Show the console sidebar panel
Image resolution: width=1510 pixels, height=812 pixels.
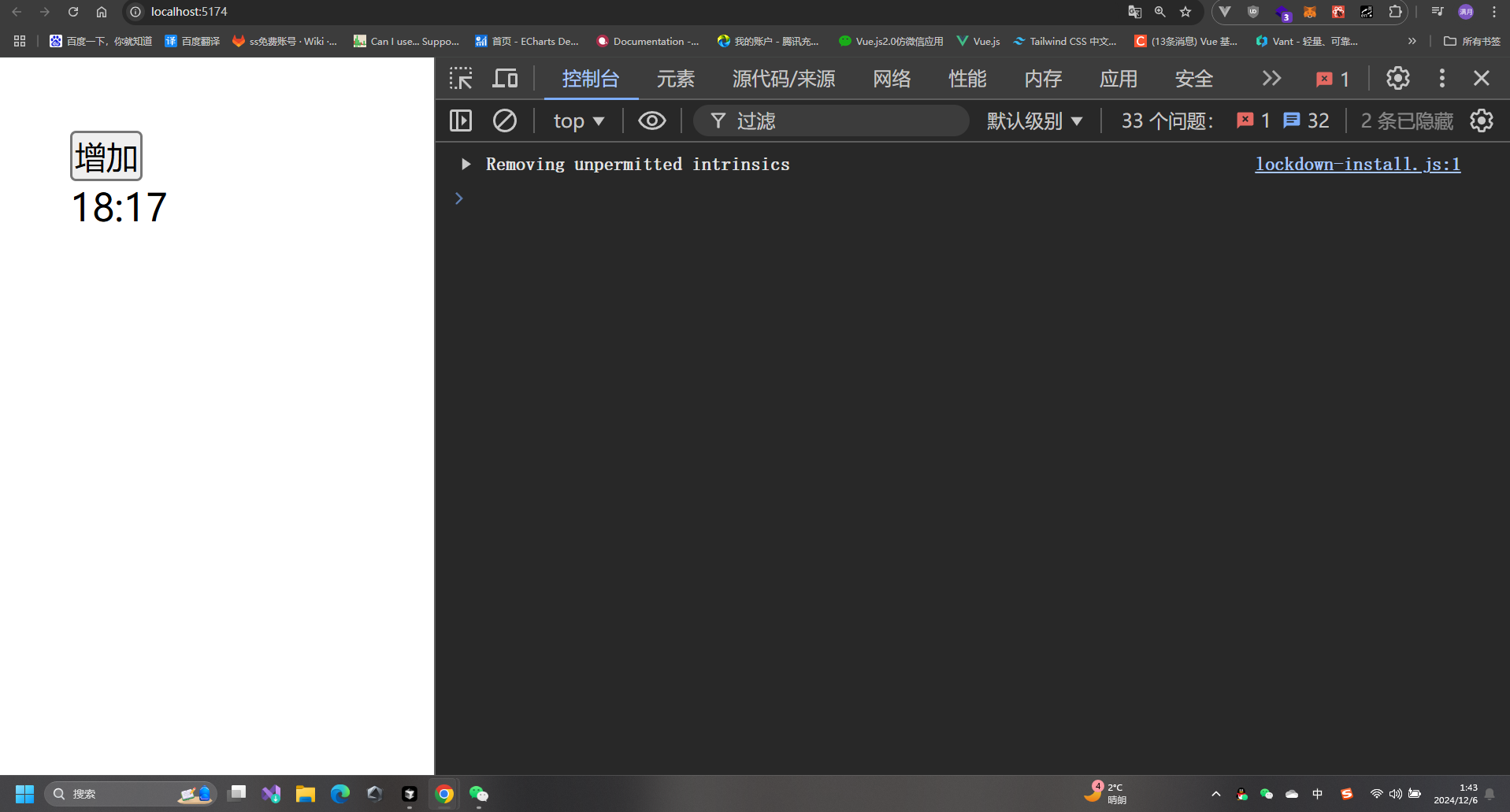pos(461,120)
